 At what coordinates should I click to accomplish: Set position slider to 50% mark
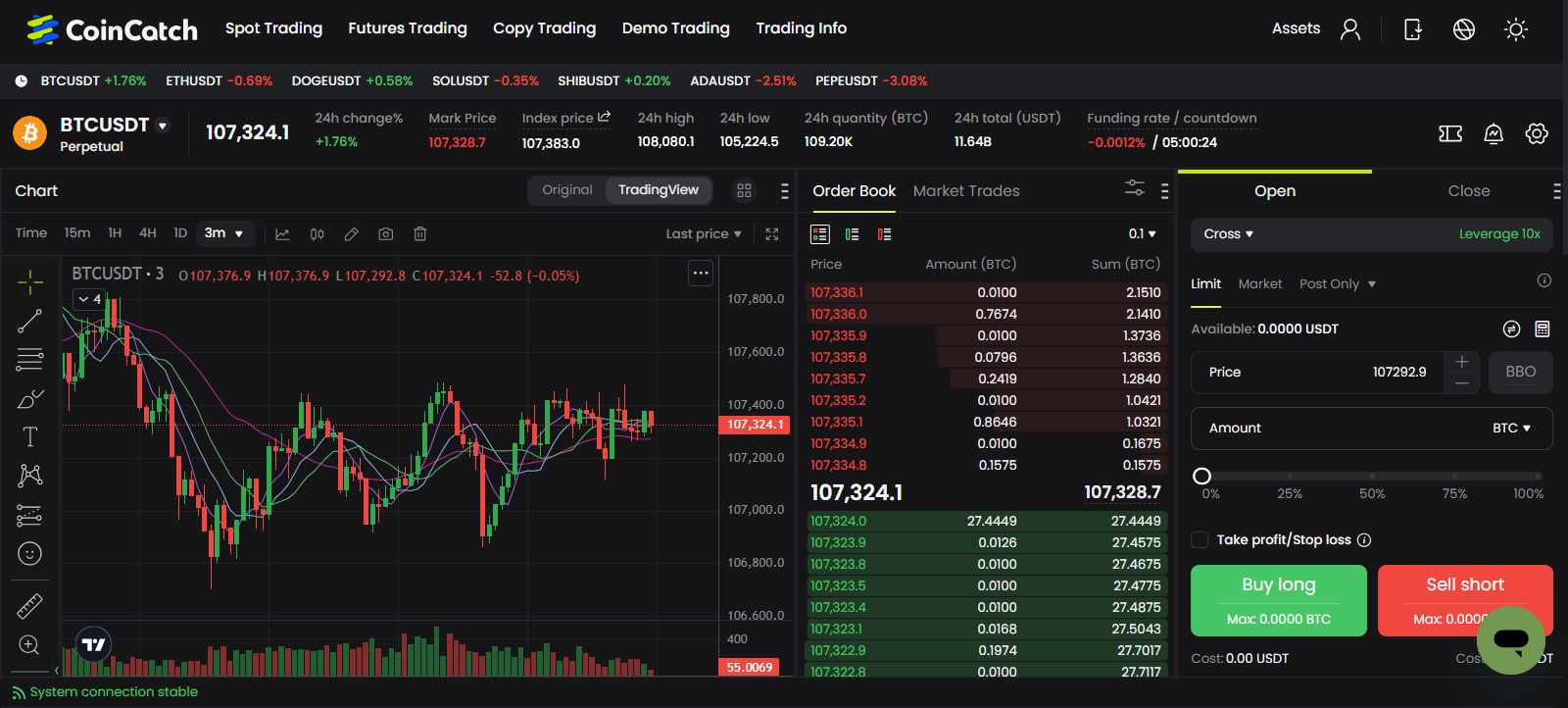pos(1372,476)
